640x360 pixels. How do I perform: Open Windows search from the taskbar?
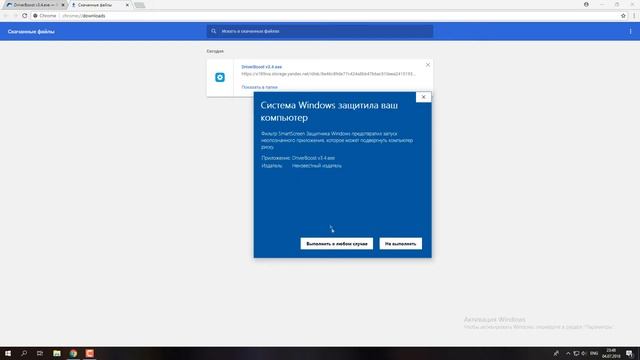pyautogui.click(x=24, y=353)
